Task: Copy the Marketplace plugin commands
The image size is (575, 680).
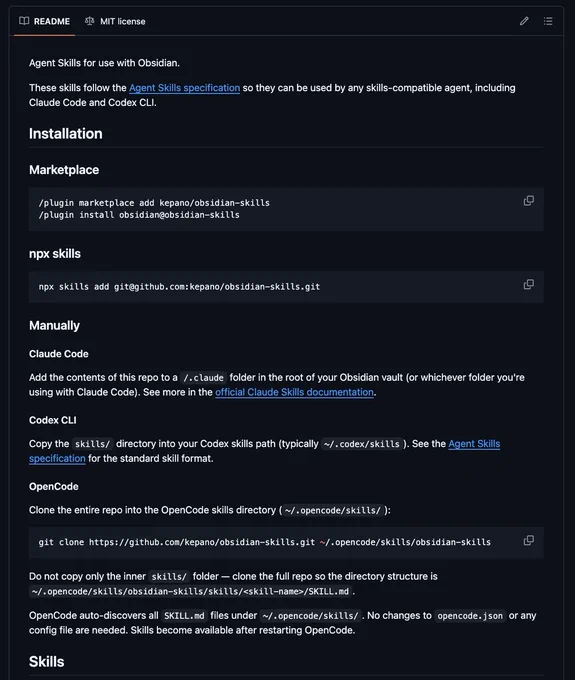Action: tap(529, 201)
